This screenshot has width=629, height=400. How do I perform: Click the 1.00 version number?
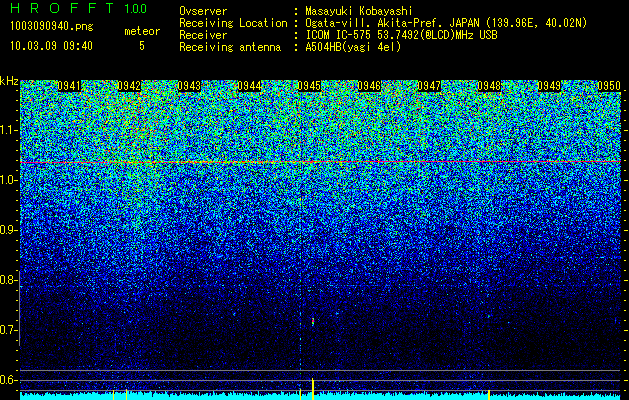pos(135,9)
